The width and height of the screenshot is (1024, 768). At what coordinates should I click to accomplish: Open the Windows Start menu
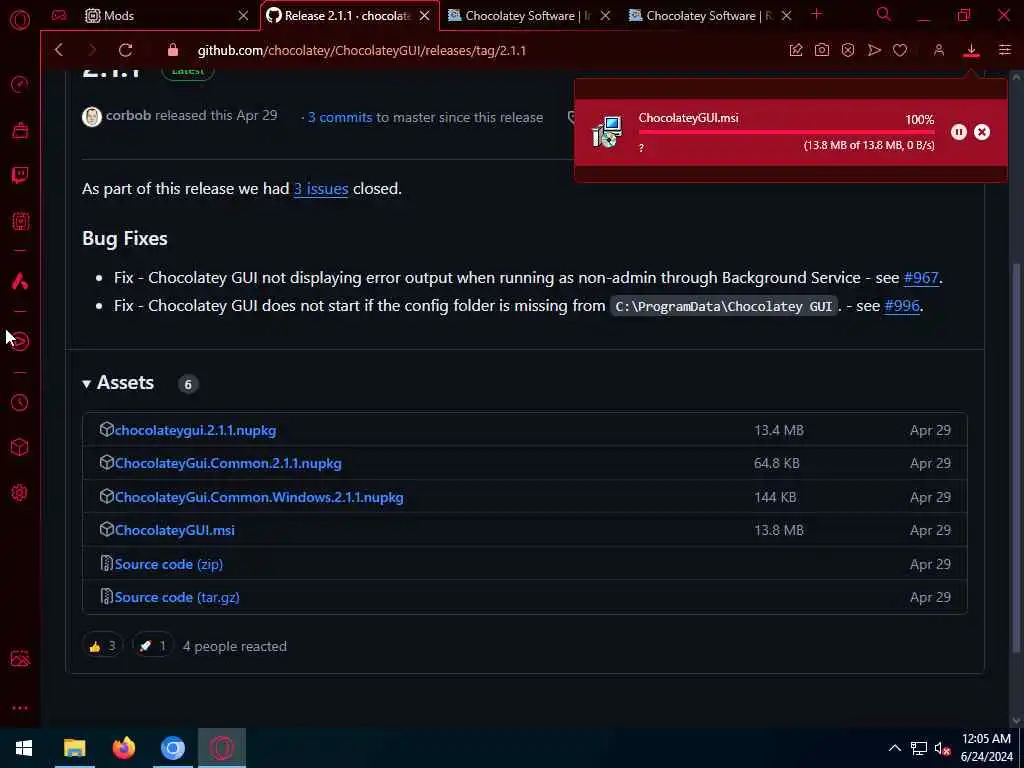(x=24, y=748)
